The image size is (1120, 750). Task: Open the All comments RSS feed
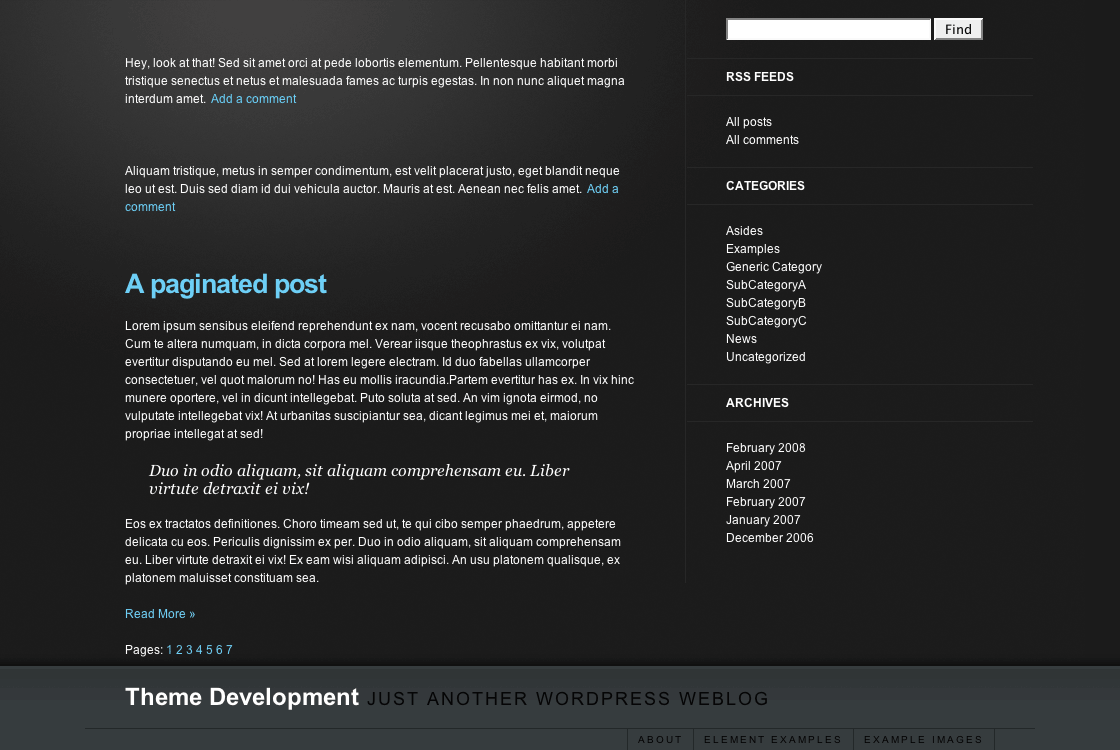pyautogui.click(x=762, y=139)
